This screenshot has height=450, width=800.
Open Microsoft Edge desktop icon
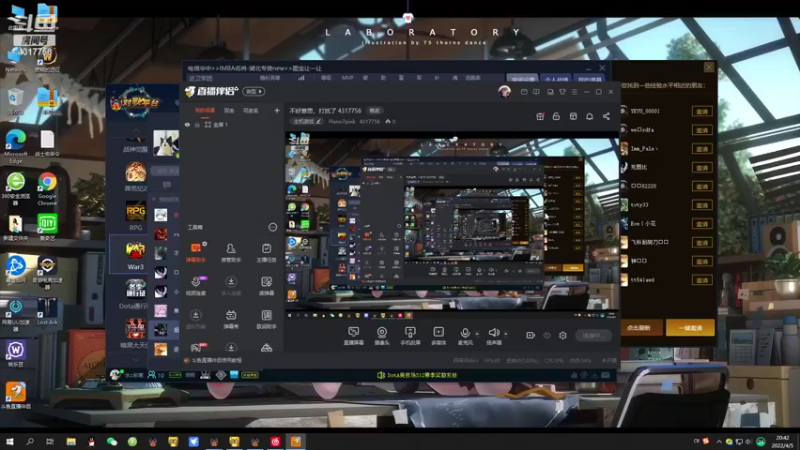click(16, 145)
